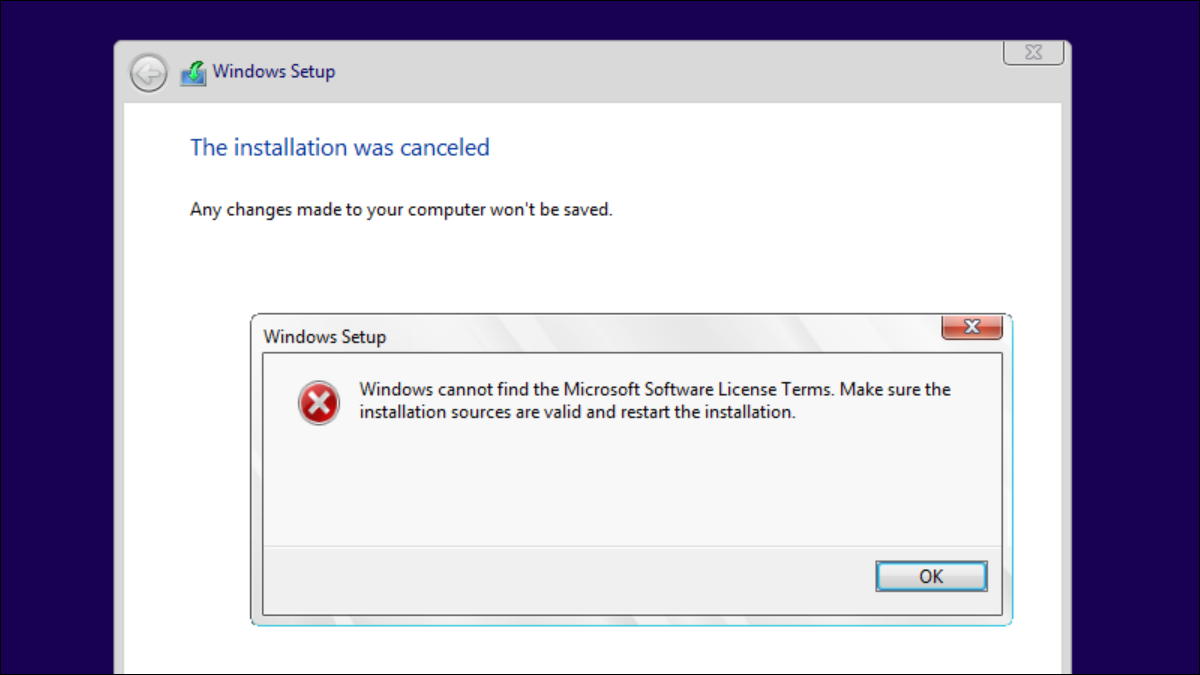This screenshot has width=1200, height=675.
Task: Click empty space in main window title bar
Action: (650, 72)
